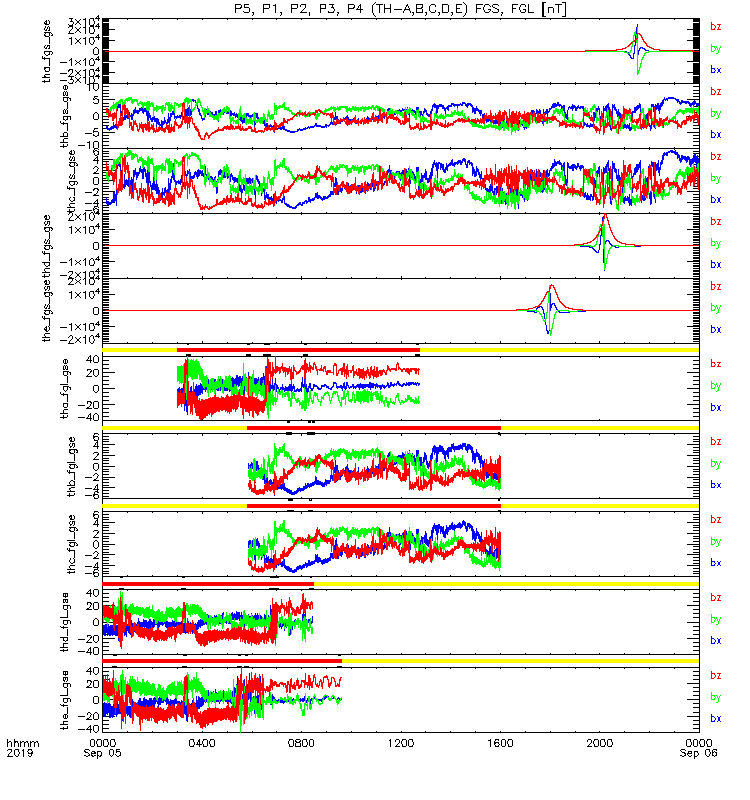Click the thd_fgl_gse y-axis label
Viewport: 750px width, 800px height.
[65, 622]
